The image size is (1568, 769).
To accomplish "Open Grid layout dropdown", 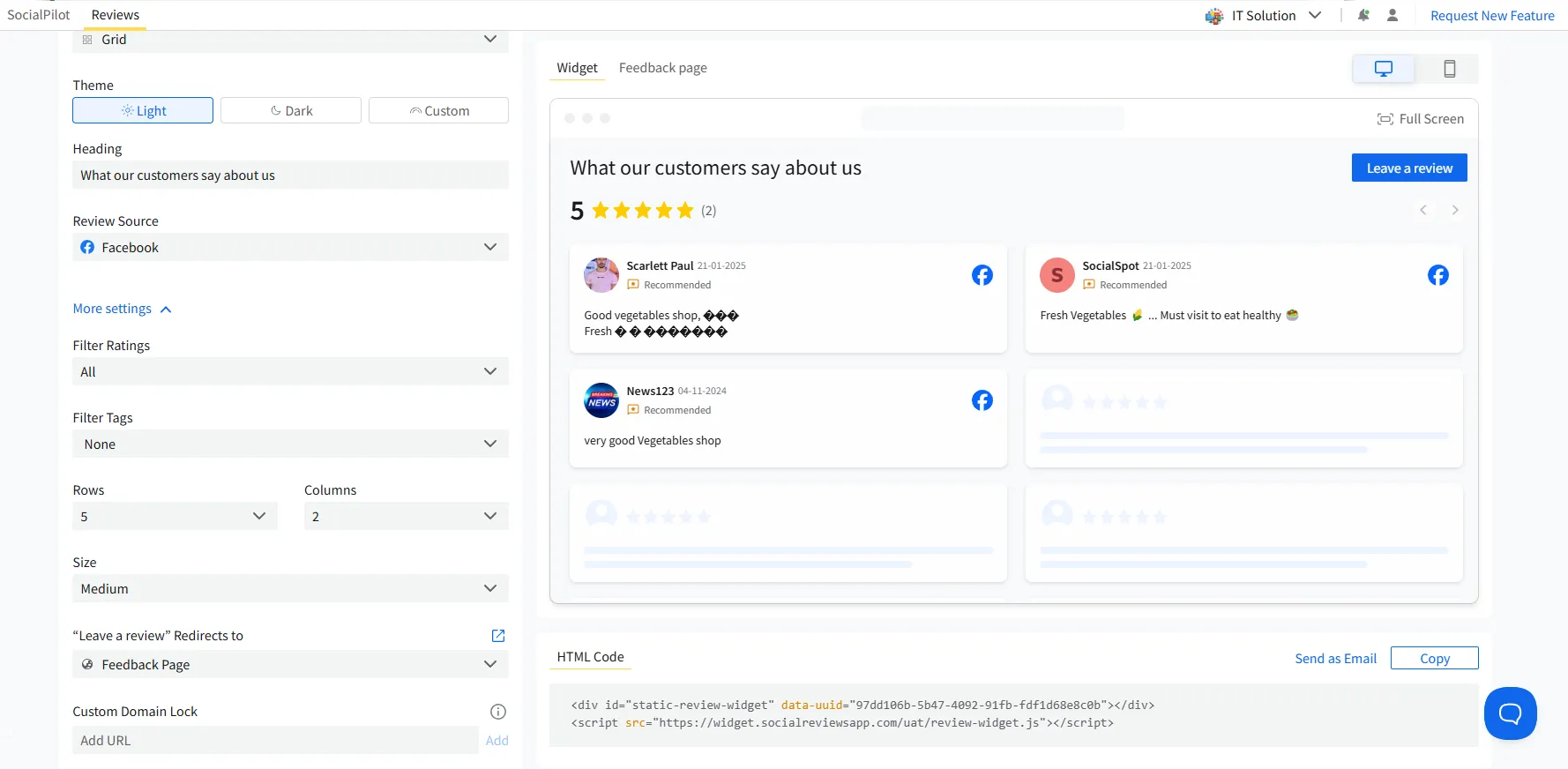I will click(x=291, y=40).
